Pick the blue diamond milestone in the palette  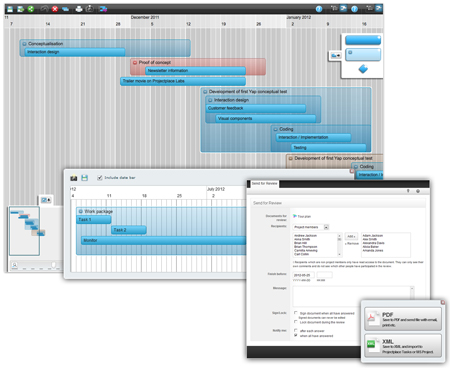(x=363, y=69)
